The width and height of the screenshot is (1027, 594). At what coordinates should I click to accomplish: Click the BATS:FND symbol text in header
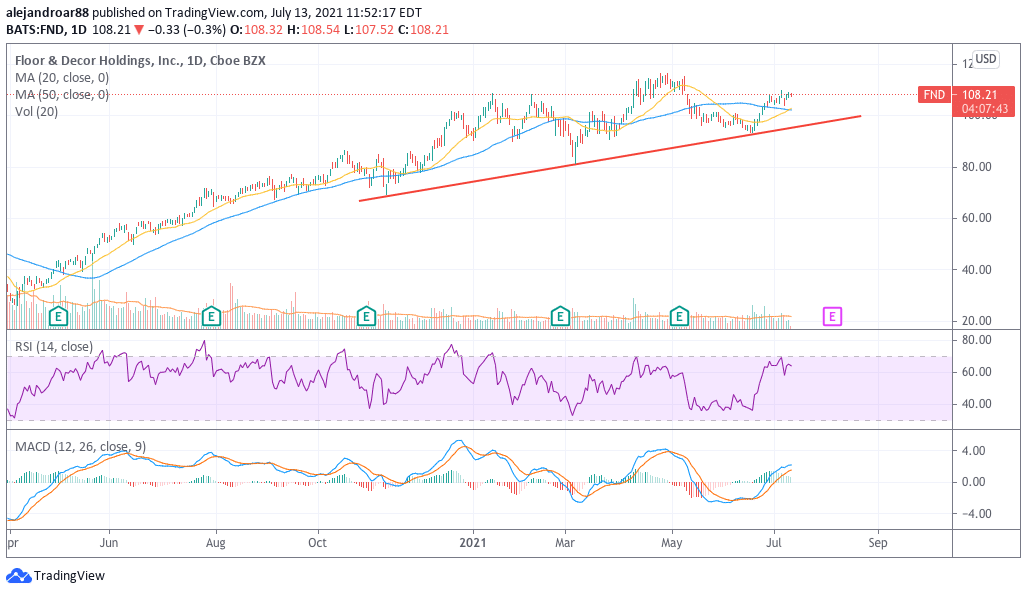click(37, 29)
